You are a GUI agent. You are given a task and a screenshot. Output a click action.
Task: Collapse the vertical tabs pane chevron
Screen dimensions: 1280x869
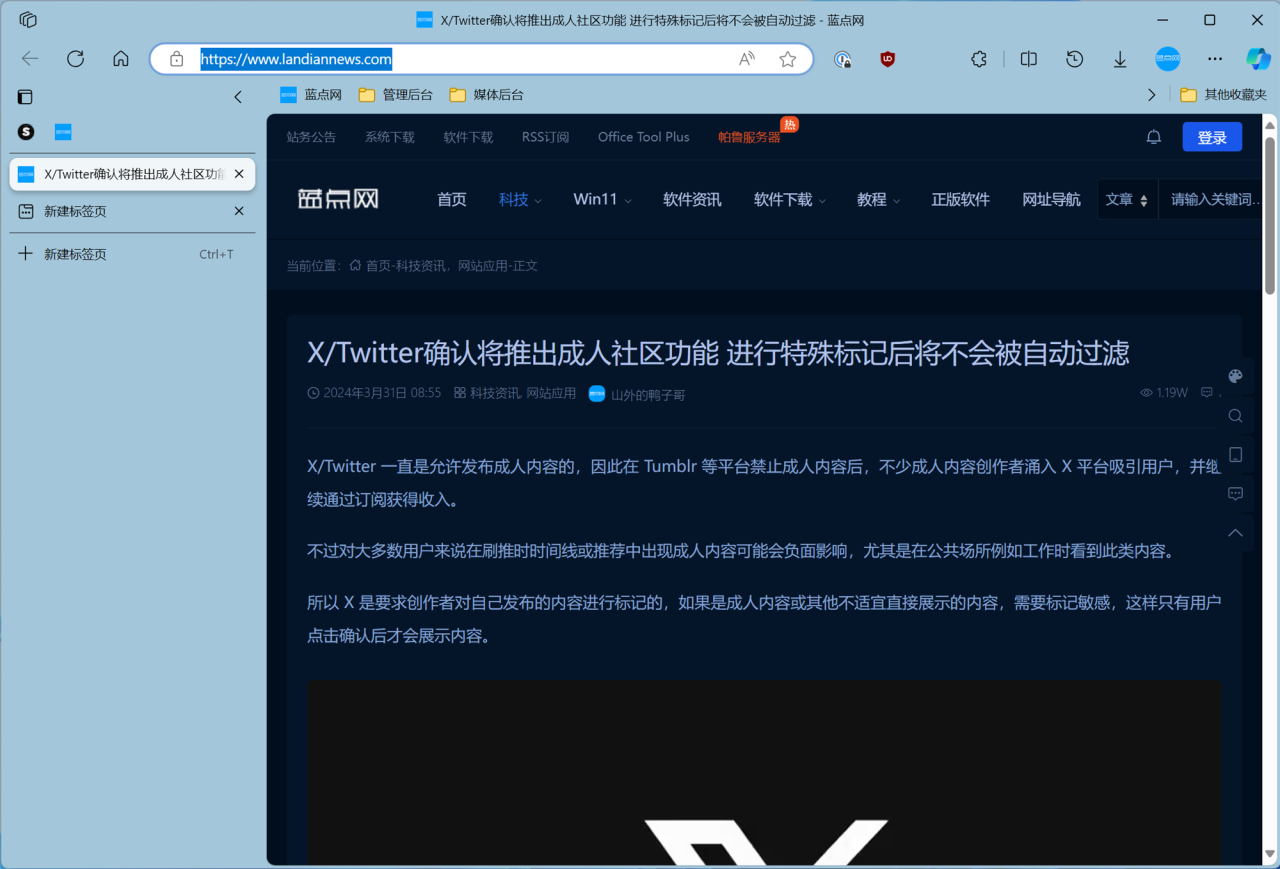[x=238, y=97]
